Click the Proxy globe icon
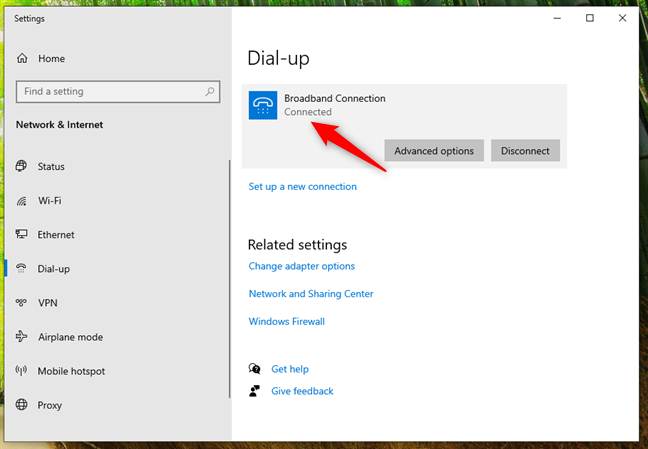 coord(21,404)
